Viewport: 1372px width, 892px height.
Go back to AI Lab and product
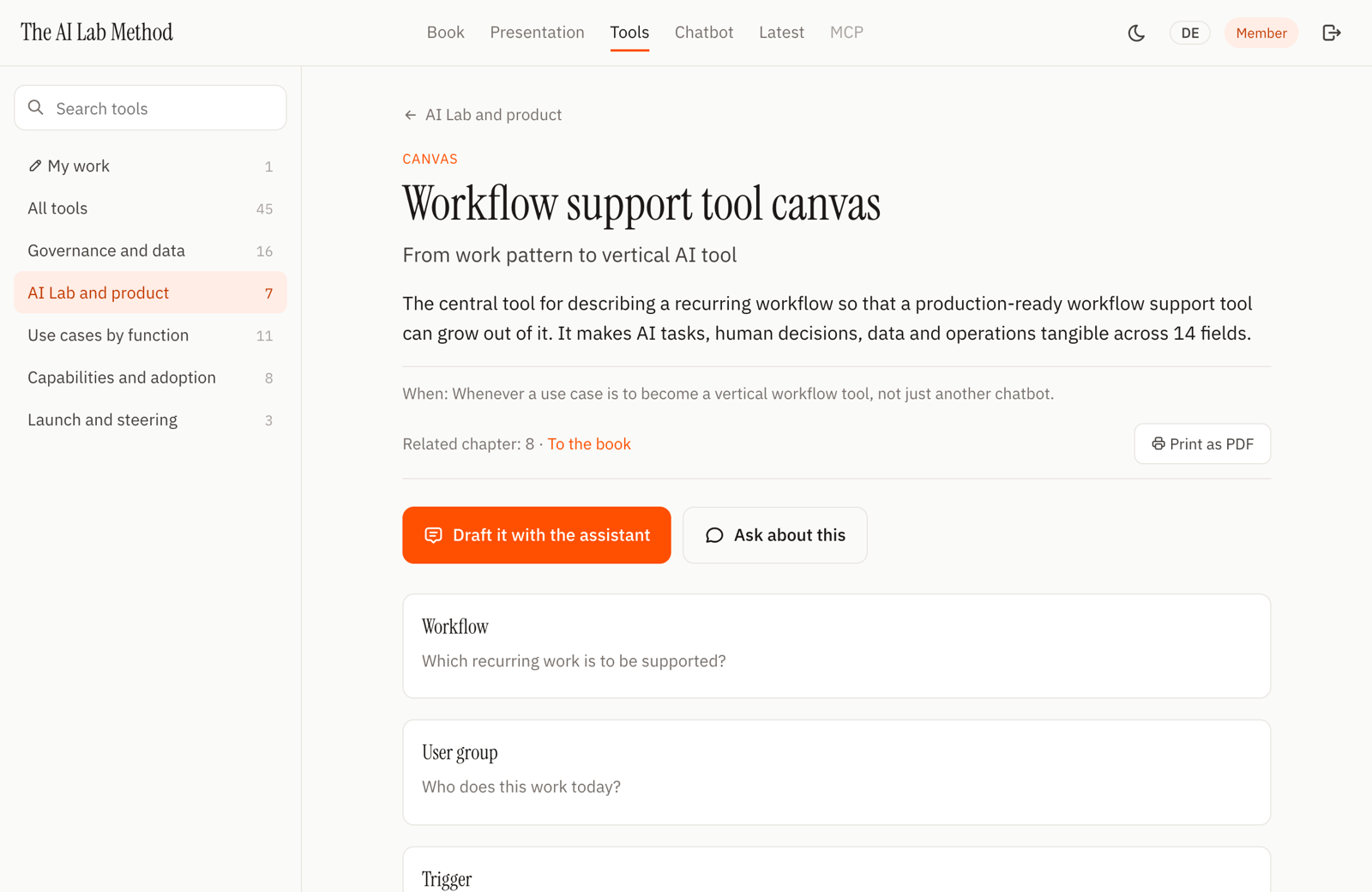483,115
